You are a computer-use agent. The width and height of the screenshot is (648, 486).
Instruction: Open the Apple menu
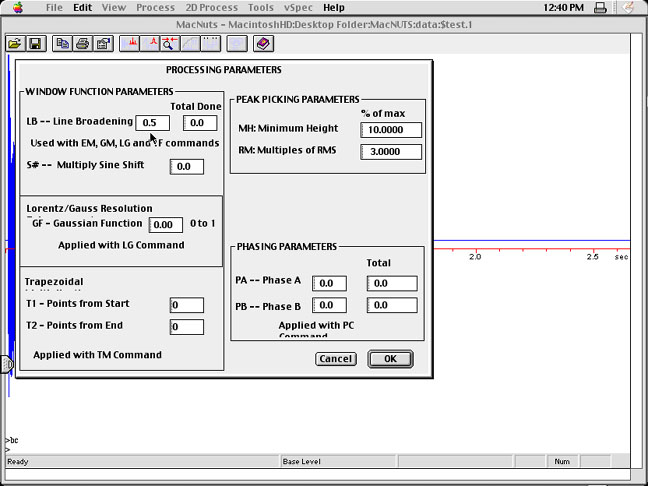(x=17, y=7)
